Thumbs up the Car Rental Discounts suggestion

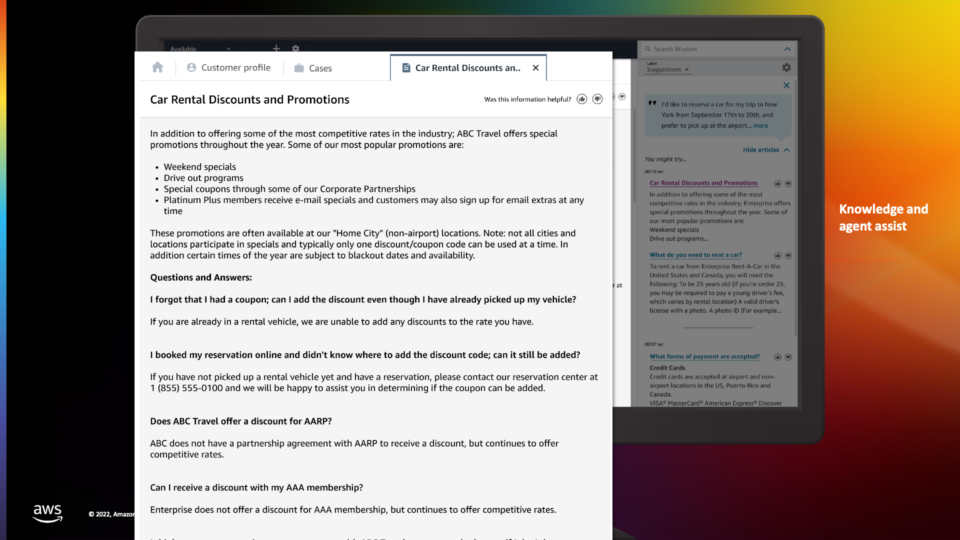tap(778, 184)
